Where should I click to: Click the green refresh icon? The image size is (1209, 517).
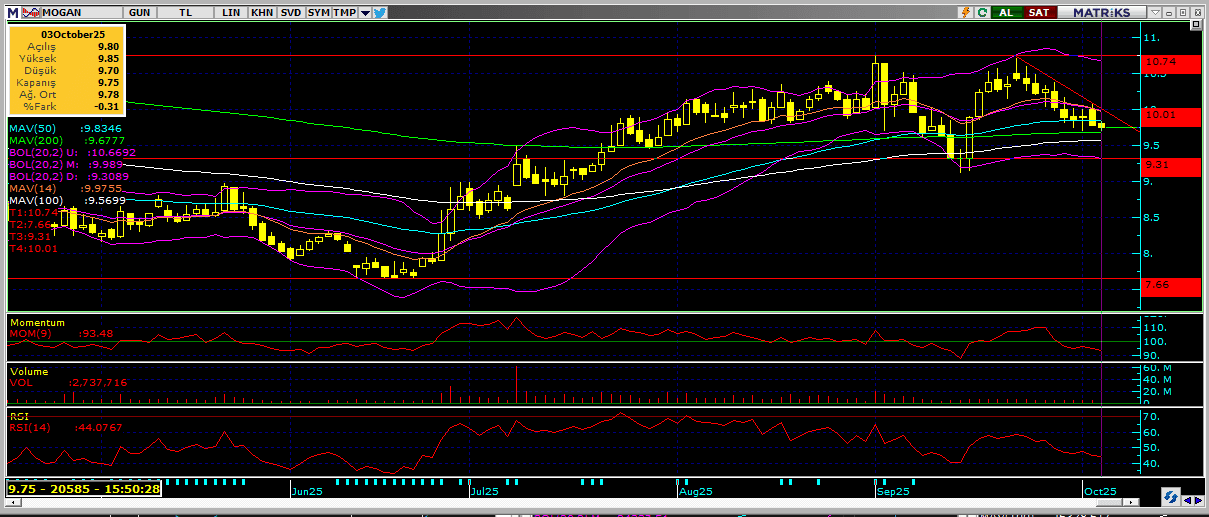click(x=983, y=12)
